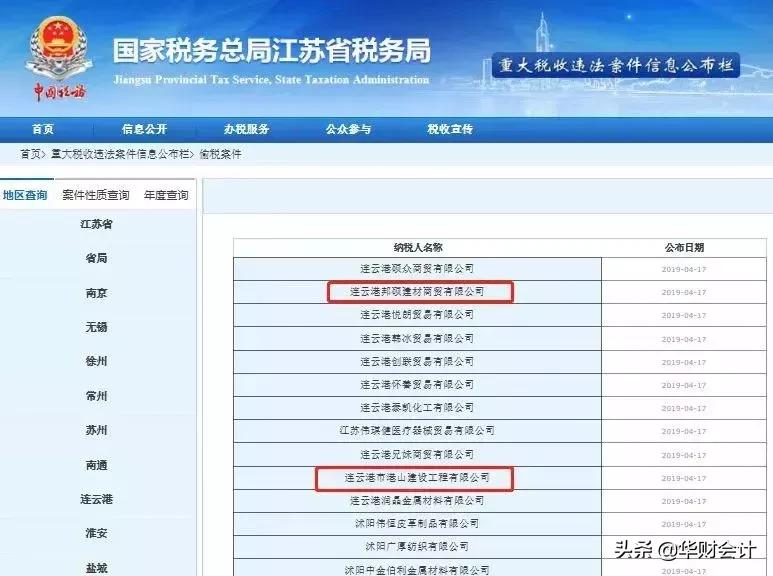Click the date for 连云港市港山建设工程有限公司
773x576 pixels.
[684, 478]
